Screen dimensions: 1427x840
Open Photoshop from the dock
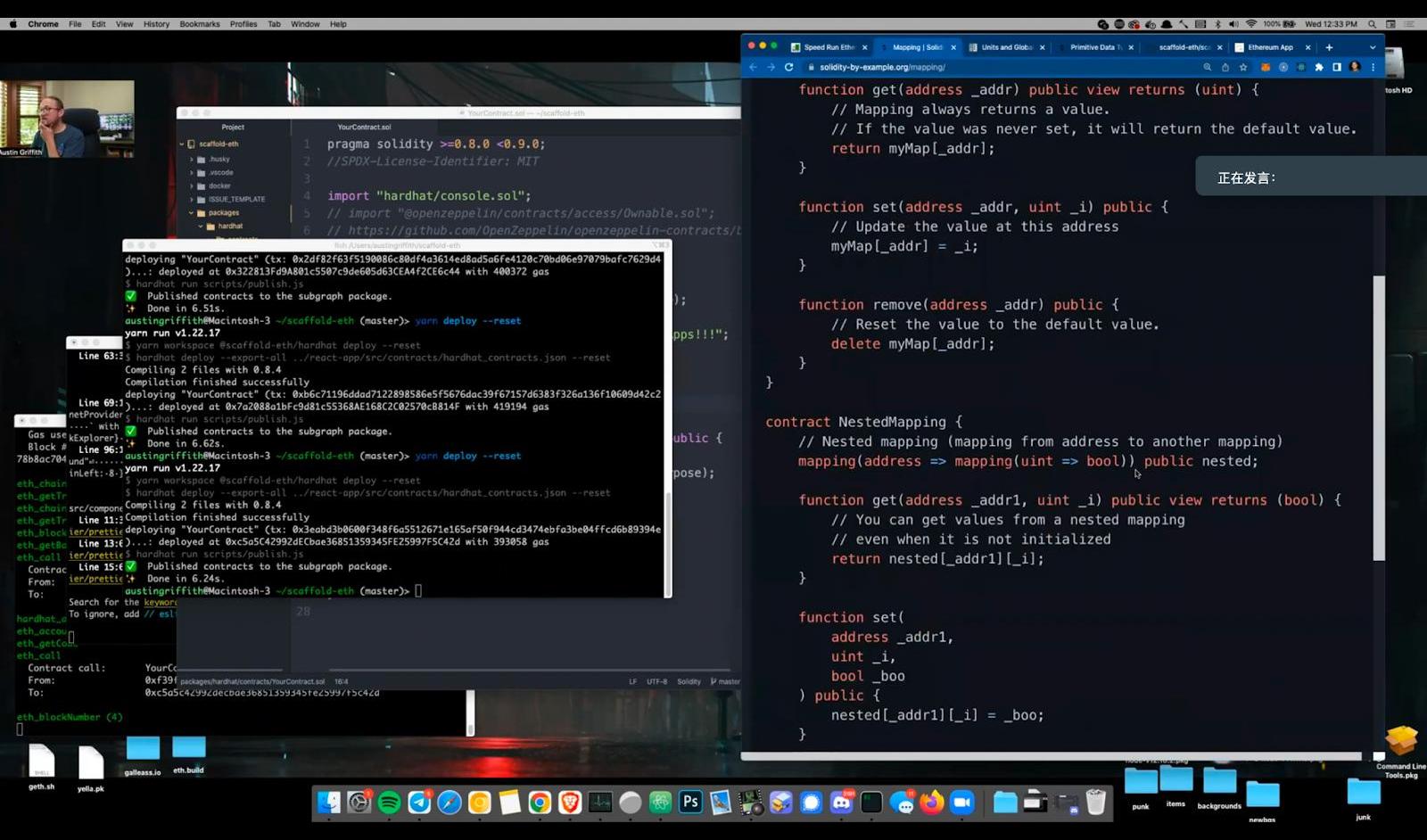689,803
